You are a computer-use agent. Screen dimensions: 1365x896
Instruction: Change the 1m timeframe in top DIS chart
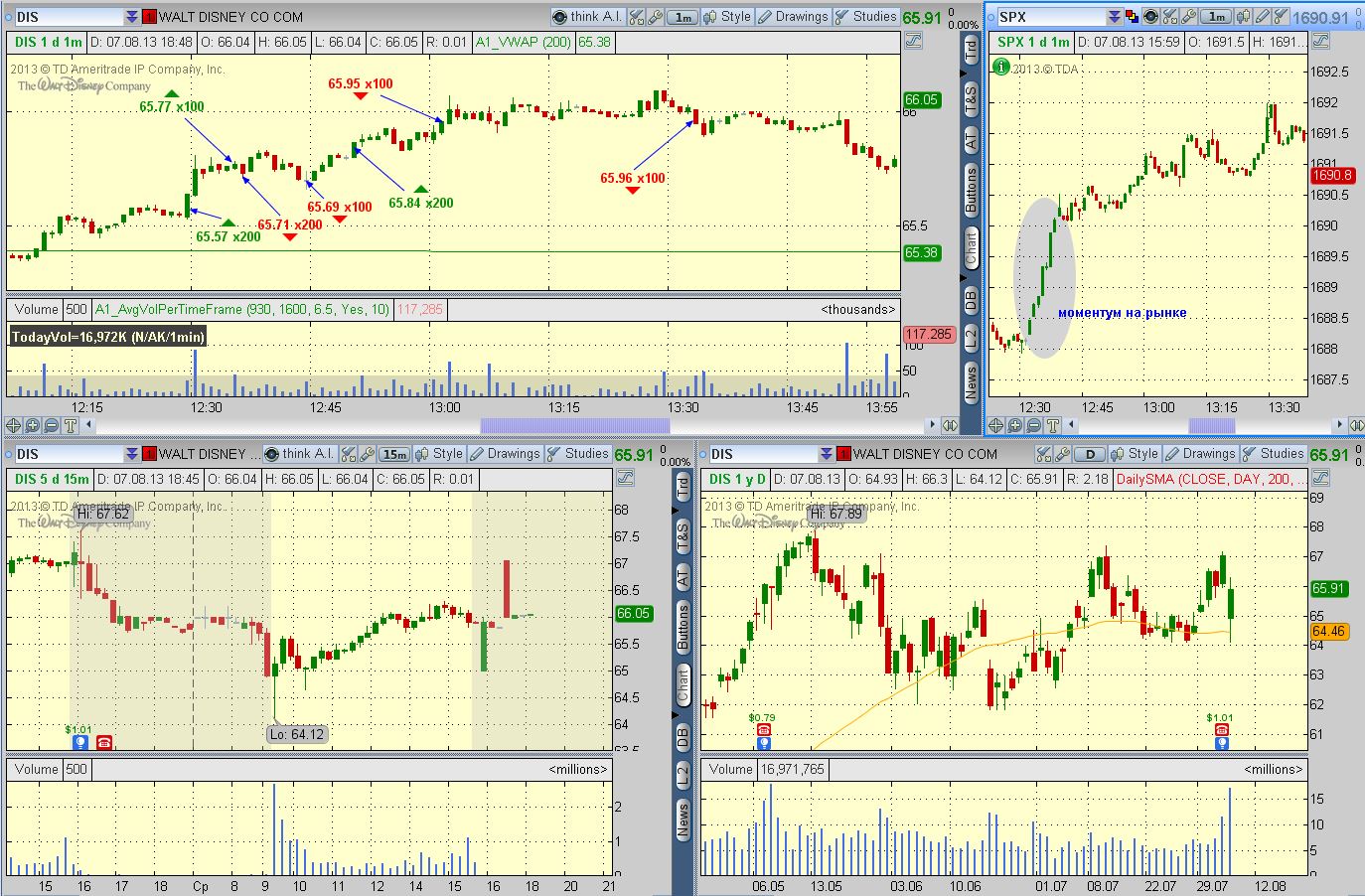(x=683, y=17)
